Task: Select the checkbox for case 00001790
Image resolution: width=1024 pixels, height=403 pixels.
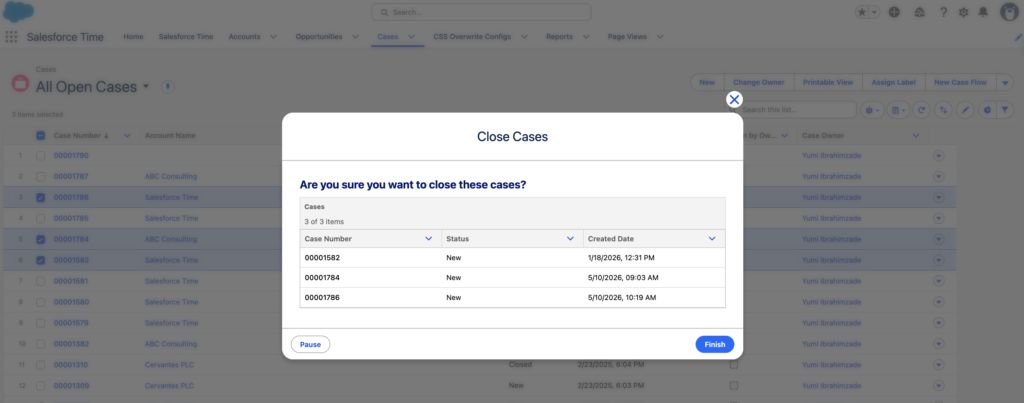Action: [40, 155]
